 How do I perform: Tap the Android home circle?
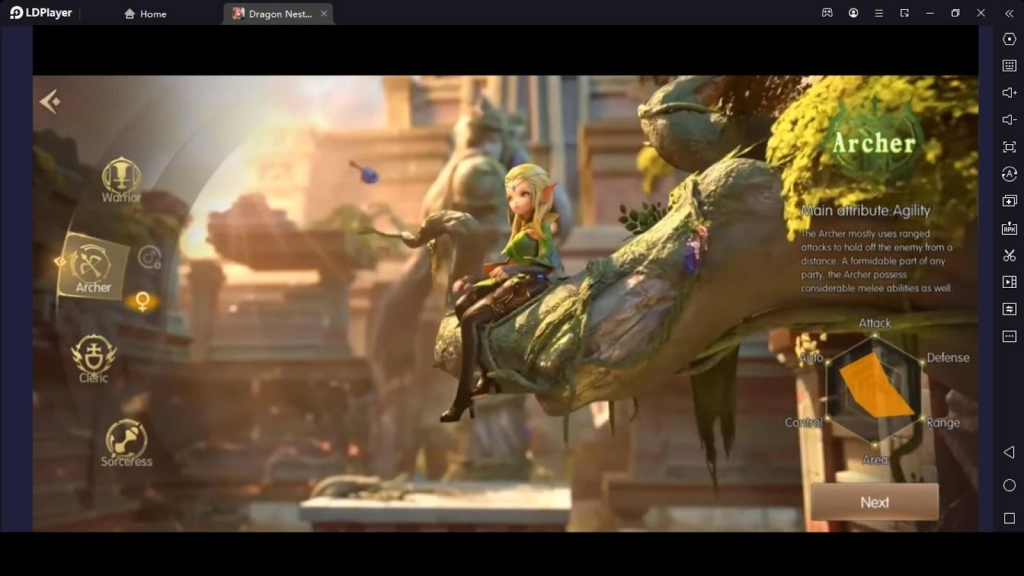[1009, 485]
